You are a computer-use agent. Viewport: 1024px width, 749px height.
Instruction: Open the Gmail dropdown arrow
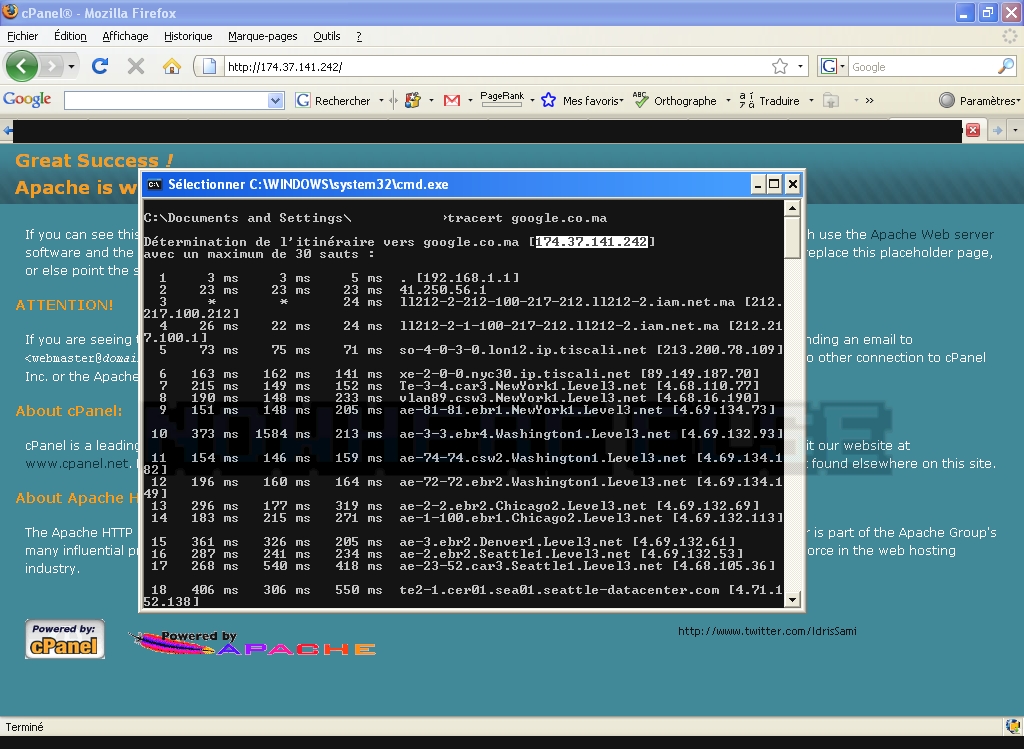[470, 101]
